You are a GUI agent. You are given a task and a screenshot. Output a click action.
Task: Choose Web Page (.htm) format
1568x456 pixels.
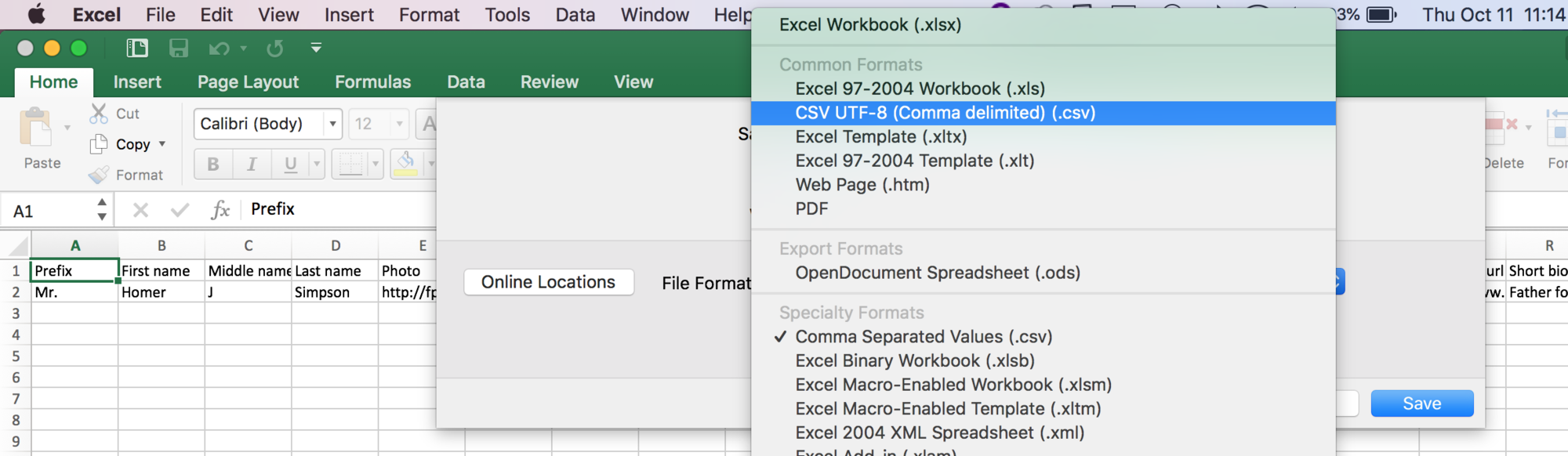pos(1044,185)
